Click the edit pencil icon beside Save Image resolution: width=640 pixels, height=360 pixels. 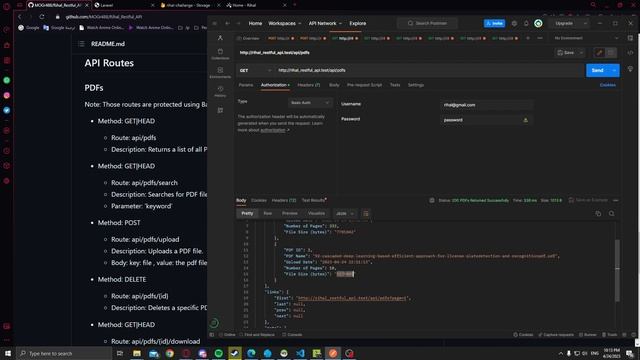pos(599,53)
